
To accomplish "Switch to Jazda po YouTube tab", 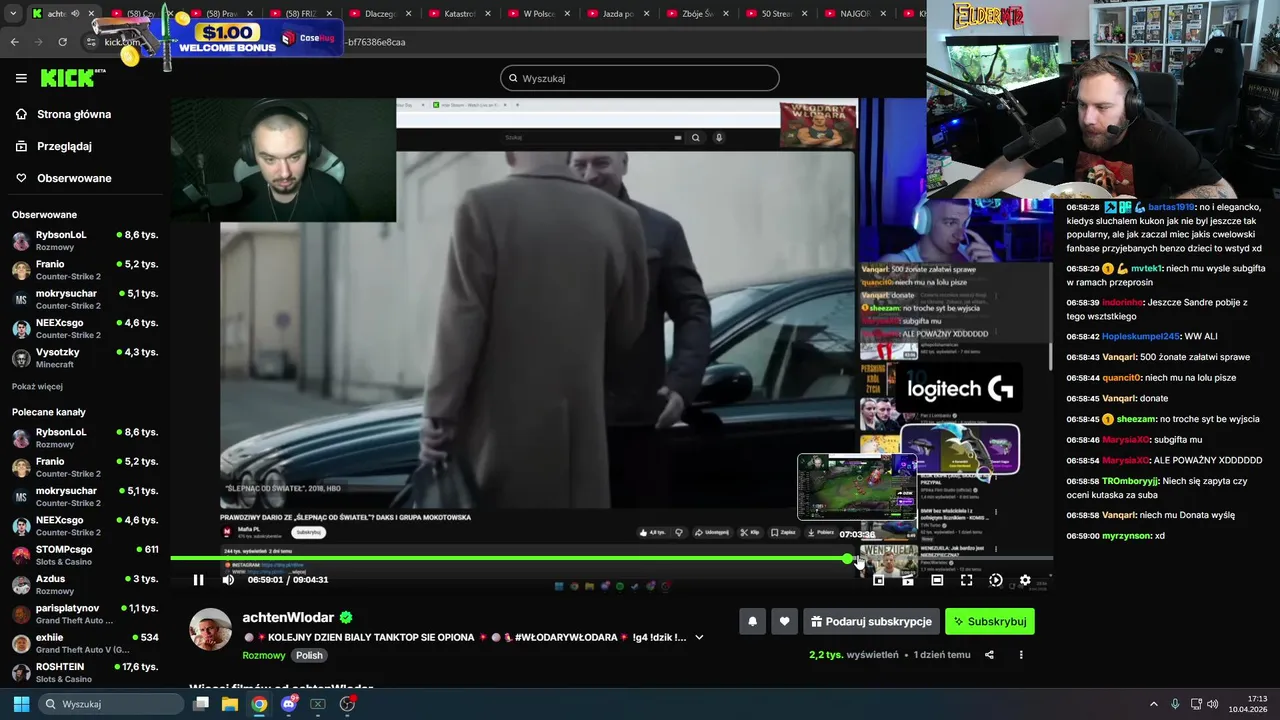I will click(x=618, y=14).
